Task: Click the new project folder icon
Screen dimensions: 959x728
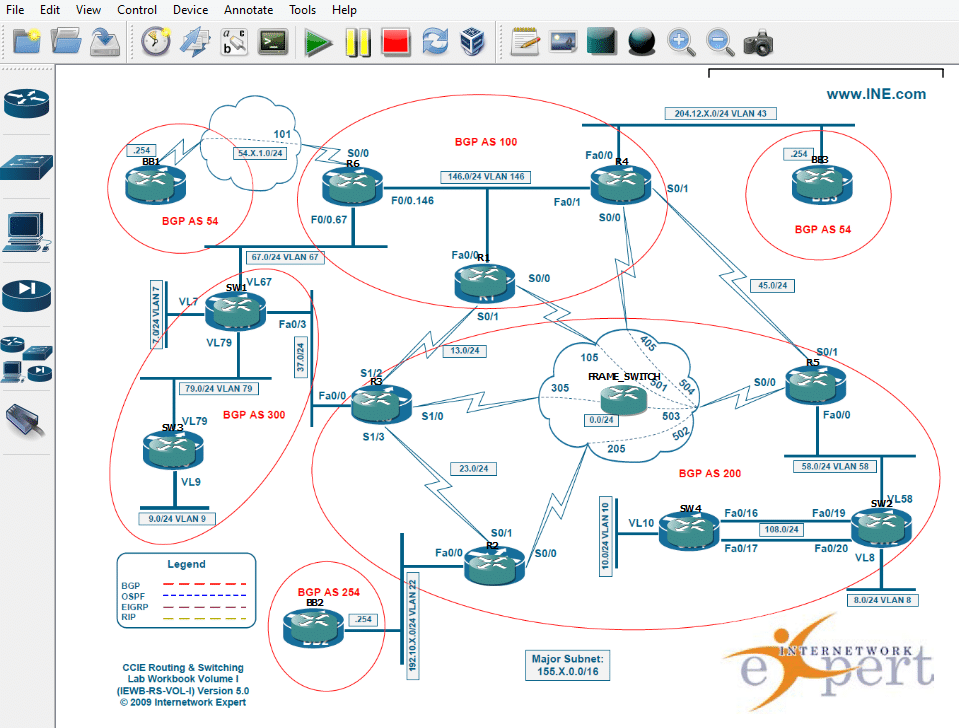Action: (x=27, y=42)
